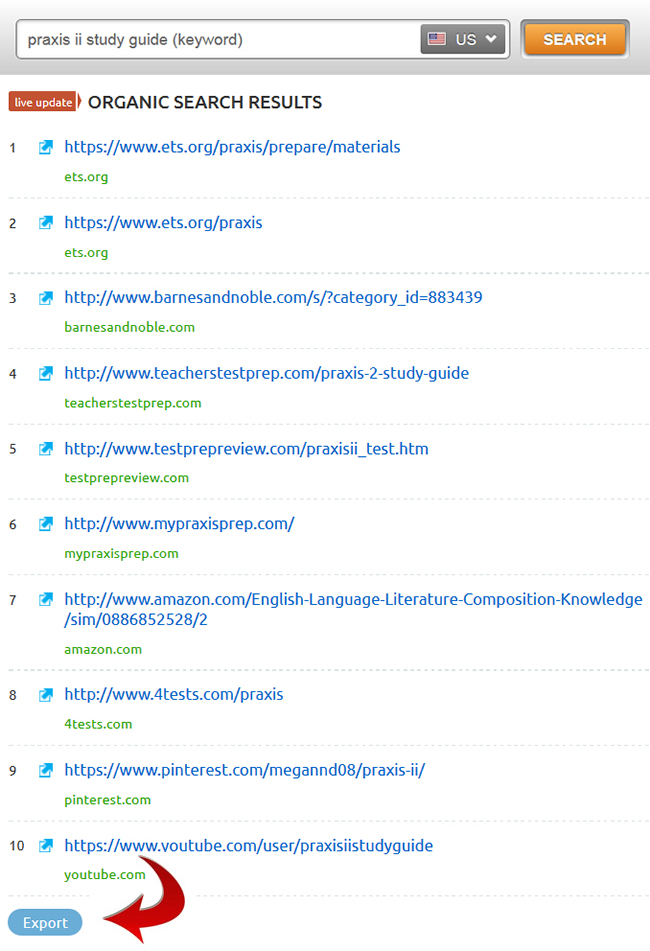Open external link icon for result 1
This screenshot has height=951, width=650.
45,147
